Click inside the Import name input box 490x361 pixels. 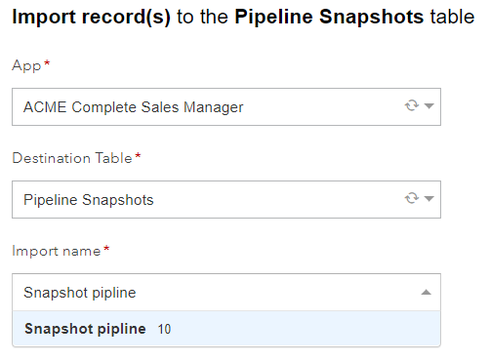pos(226,292)
